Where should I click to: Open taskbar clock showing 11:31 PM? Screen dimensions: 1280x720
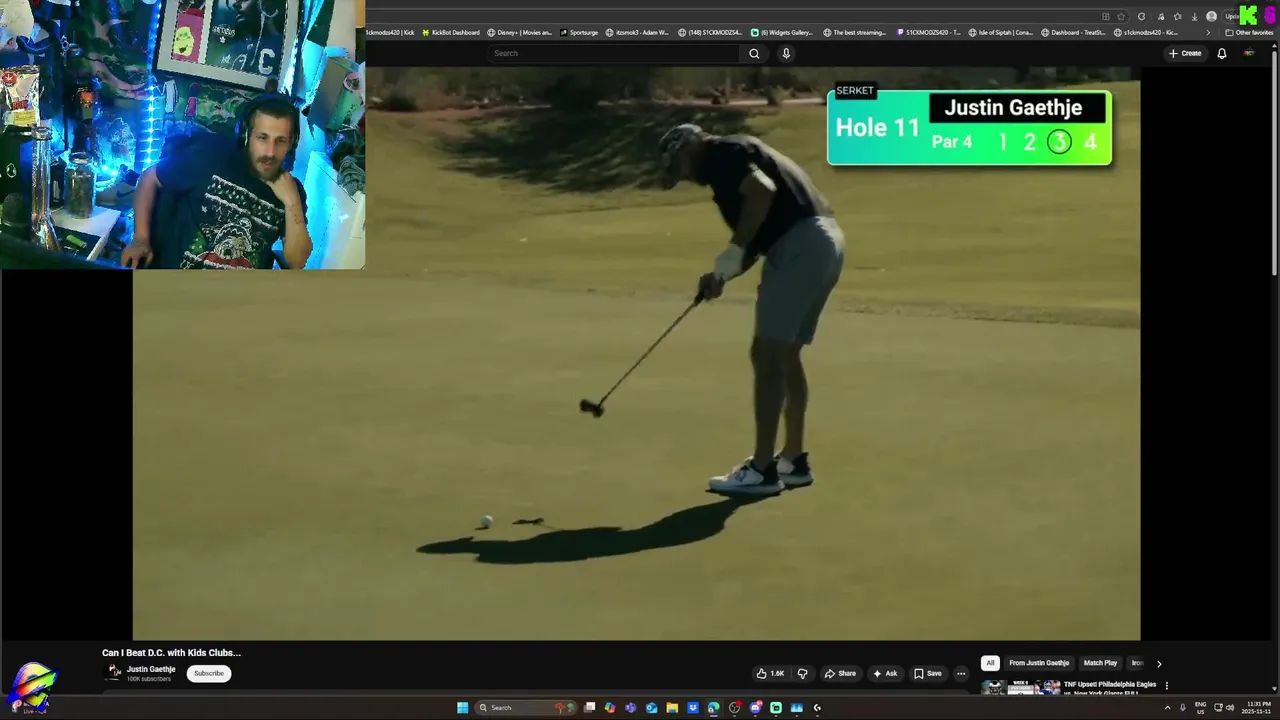(x=1257, y=707)
